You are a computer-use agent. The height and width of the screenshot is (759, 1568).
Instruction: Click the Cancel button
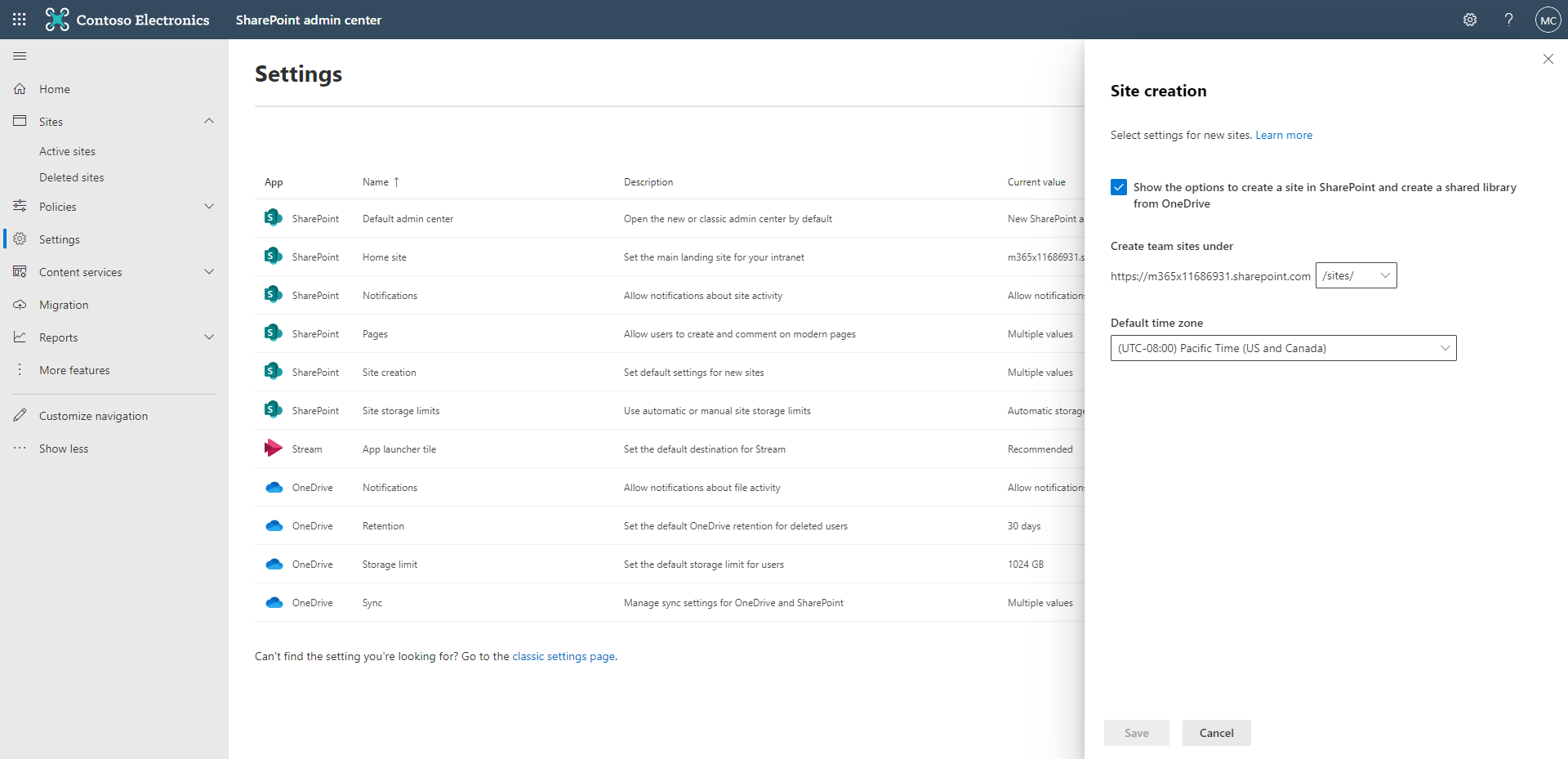coord(1217,733)
